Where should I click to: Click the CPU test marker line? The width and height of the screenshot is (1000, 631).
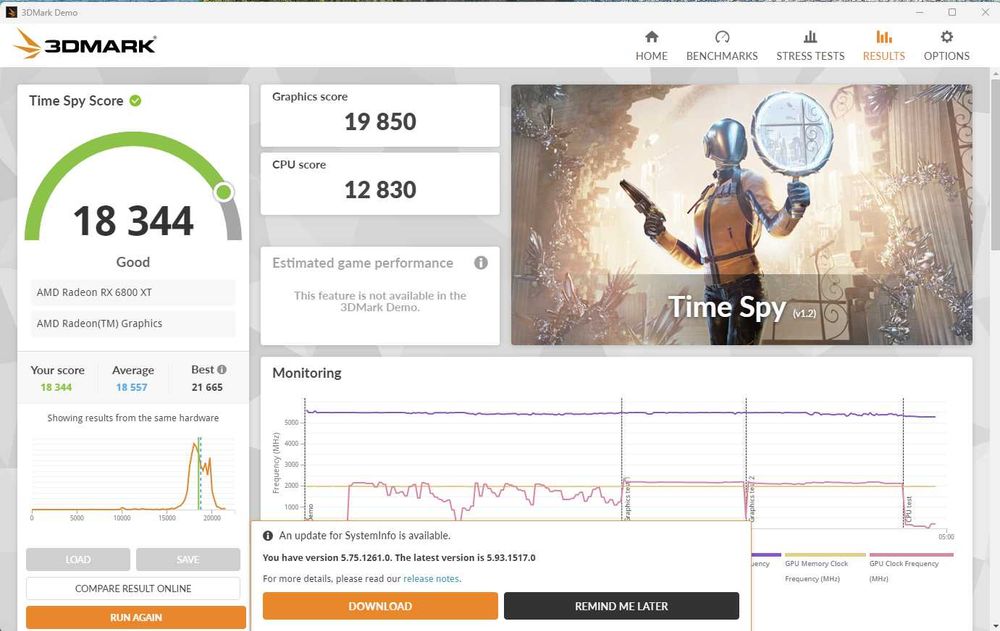[x=903, y=463]
